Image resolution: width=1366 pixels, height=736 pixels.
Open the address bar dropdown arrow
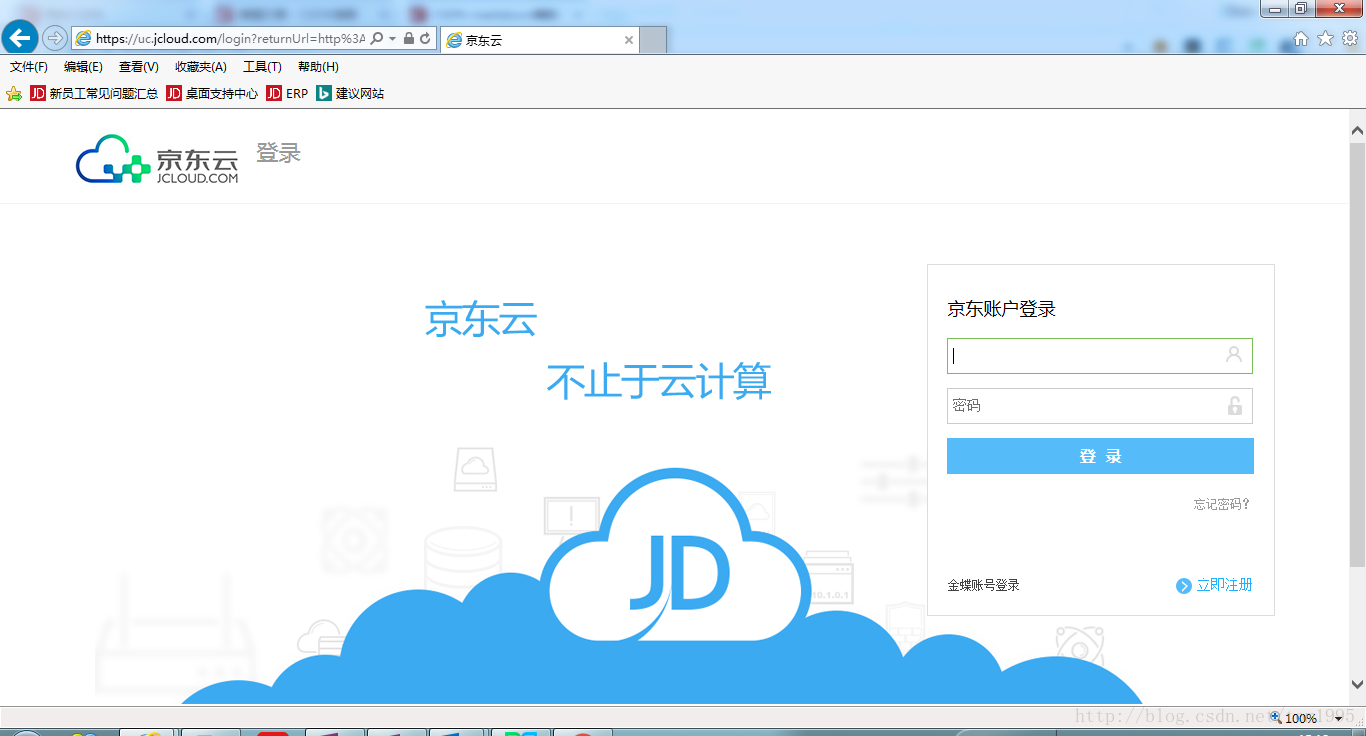pos(393,38)
